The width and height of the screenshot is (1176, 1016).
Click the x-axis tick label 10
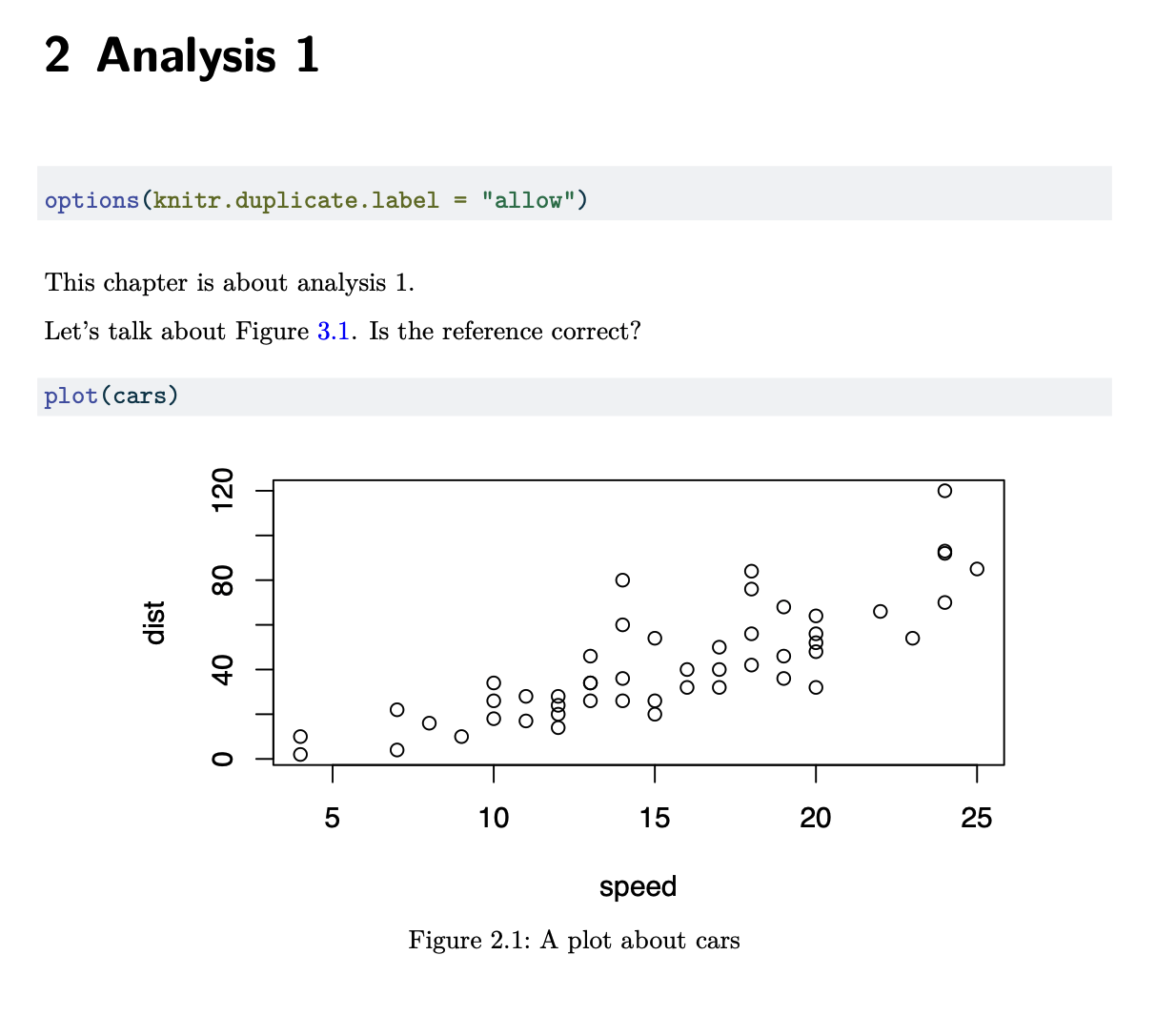coord(494,818)
